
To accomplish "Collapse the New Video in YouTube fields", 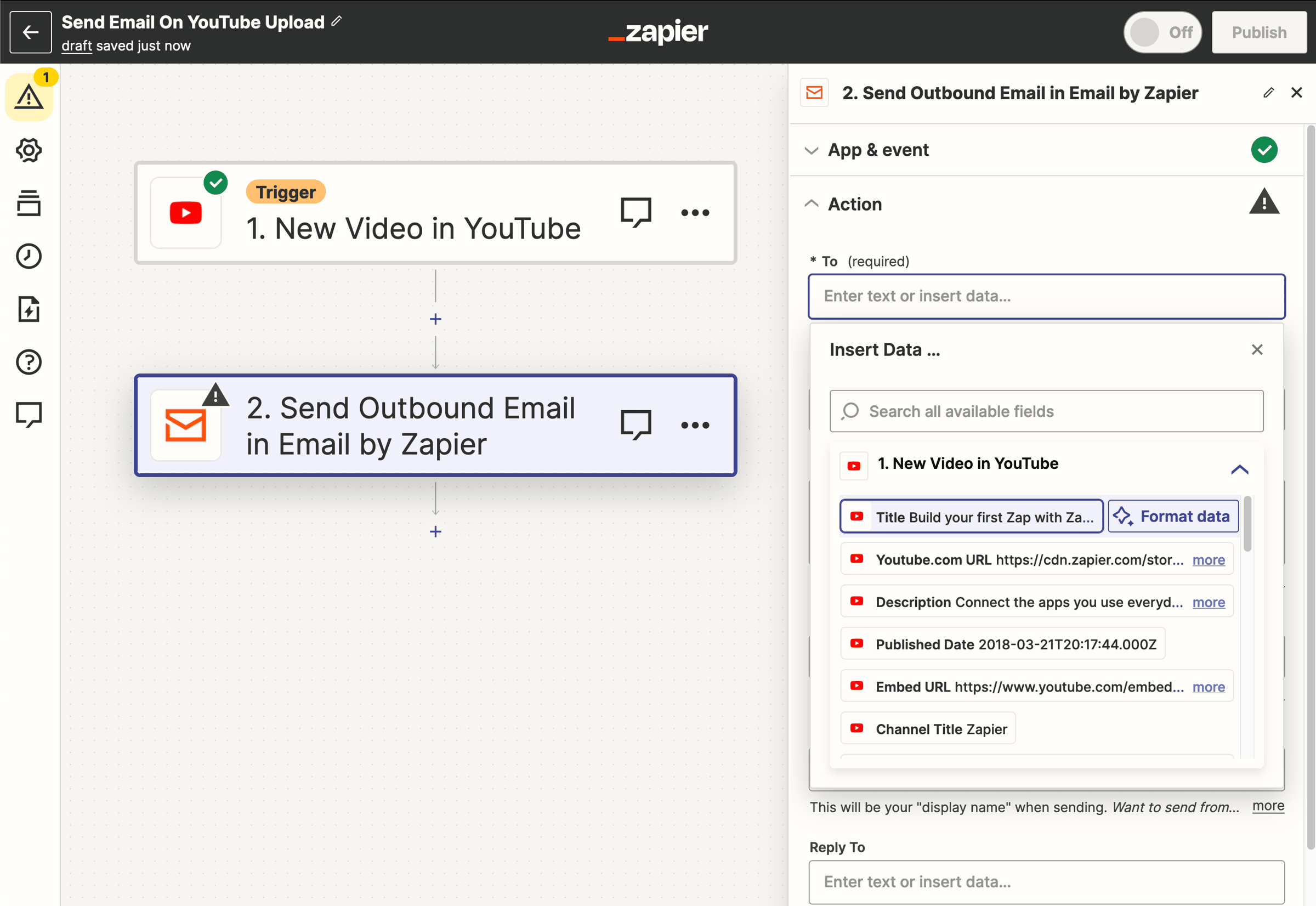I will coord(1239,469).
